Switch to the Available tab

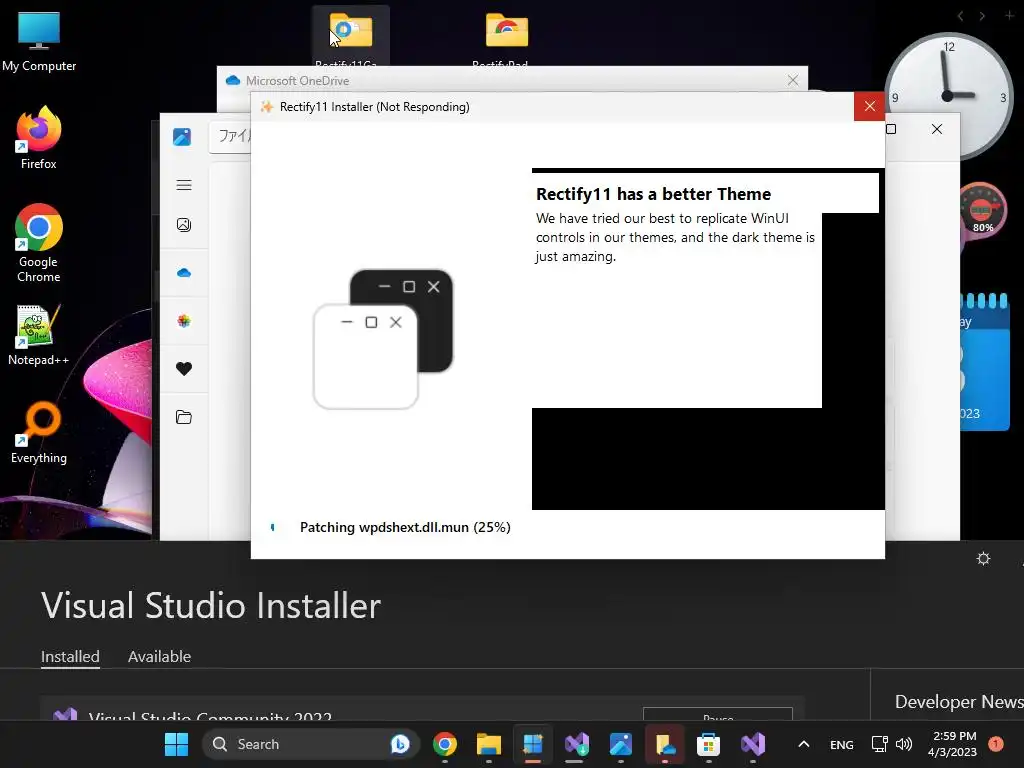[x=159, y=657]
